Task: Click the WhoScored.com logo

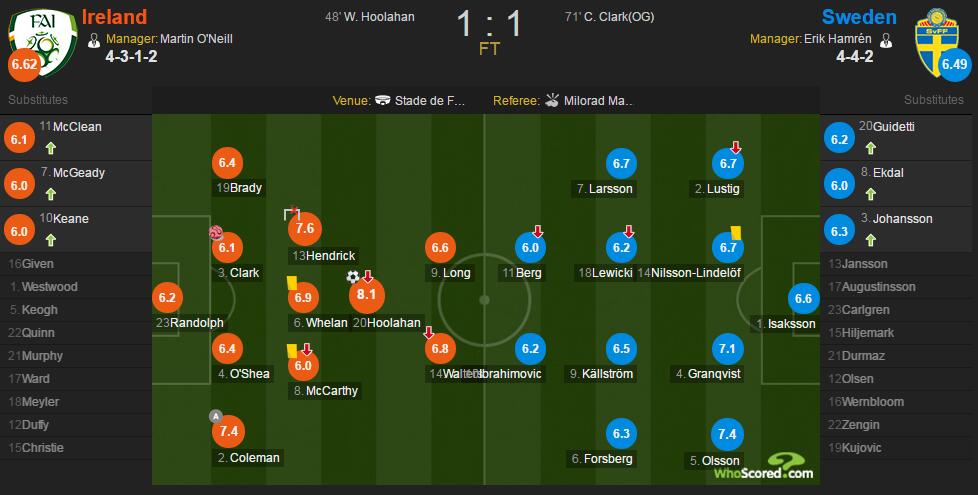Action: (x=765, y=467)
